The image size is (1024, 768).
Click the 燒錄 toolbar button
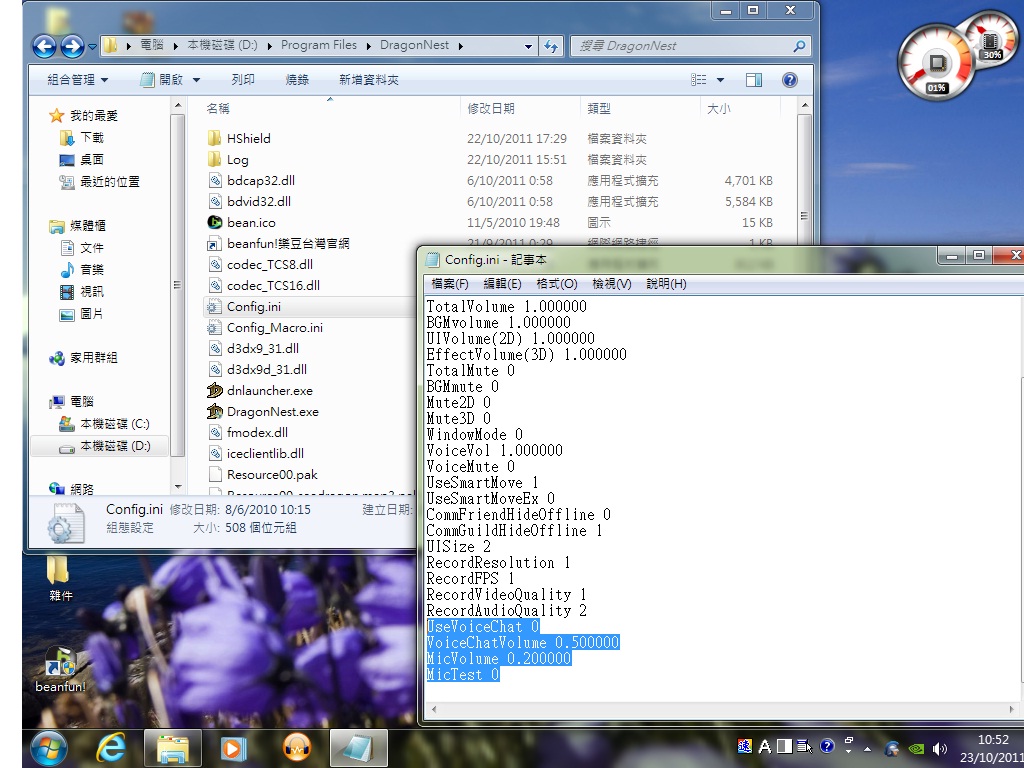click(x=296, y=80)
